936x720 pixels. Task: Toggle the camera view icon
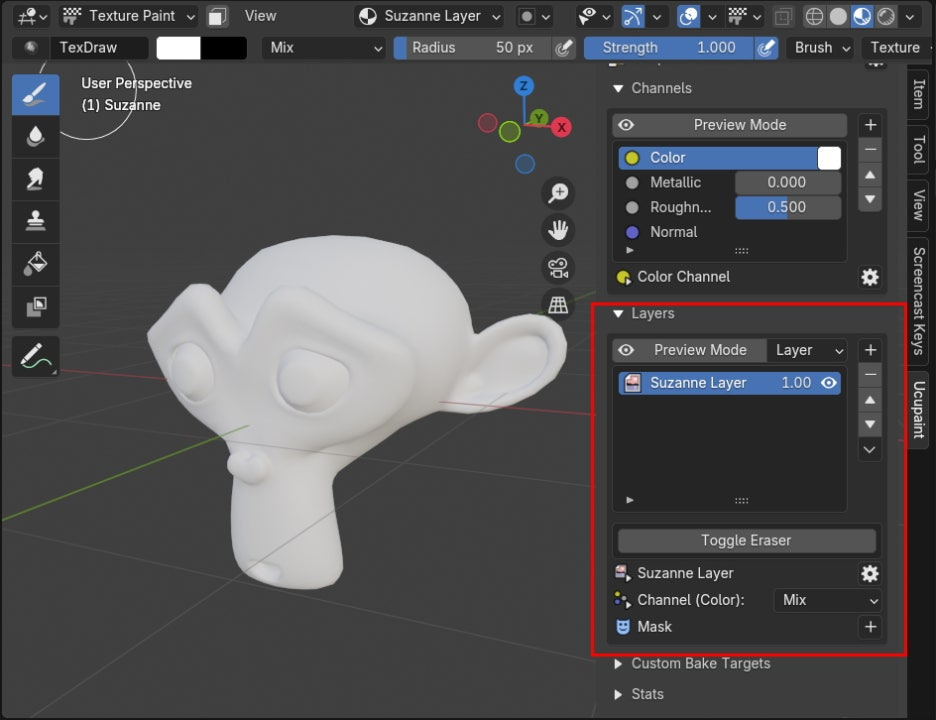[558, 267]
